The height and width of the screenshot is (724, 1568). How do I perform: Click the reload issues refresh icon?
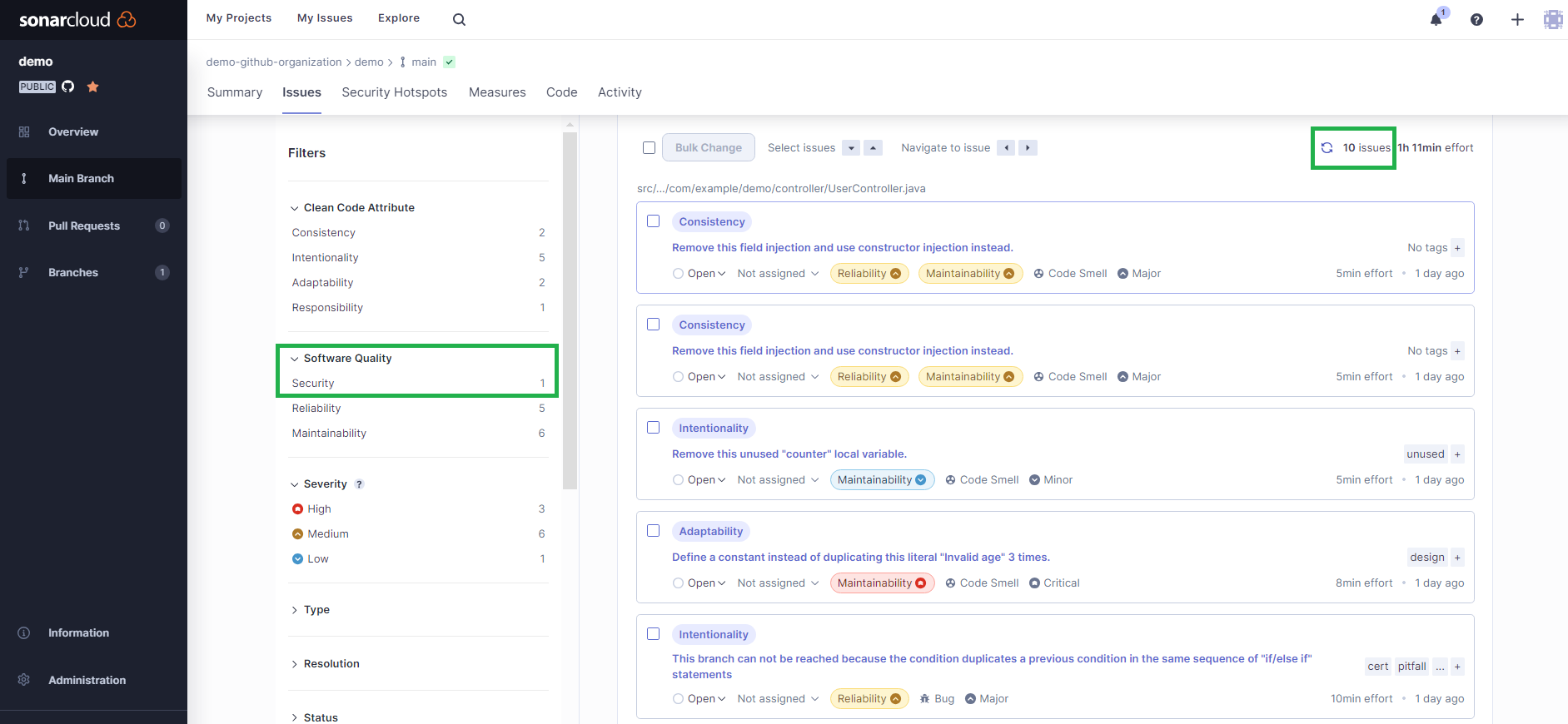point(1327,148)
